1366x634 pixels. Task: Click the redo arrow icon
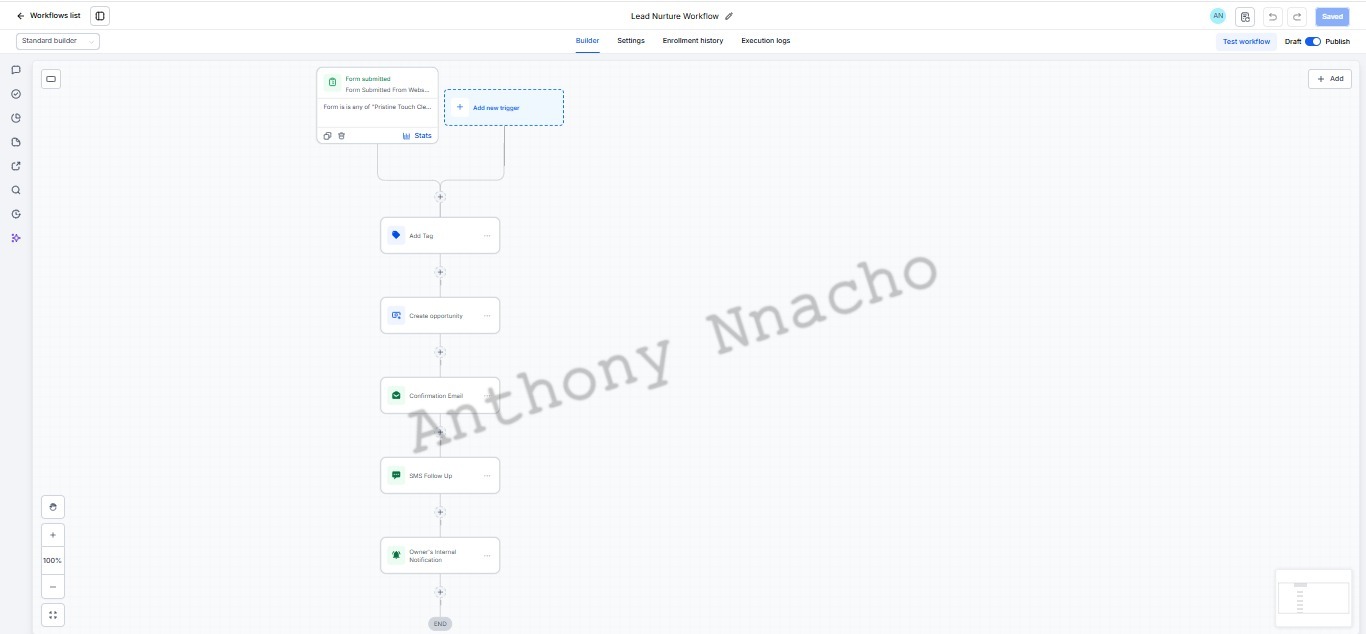pos(1297,16)
